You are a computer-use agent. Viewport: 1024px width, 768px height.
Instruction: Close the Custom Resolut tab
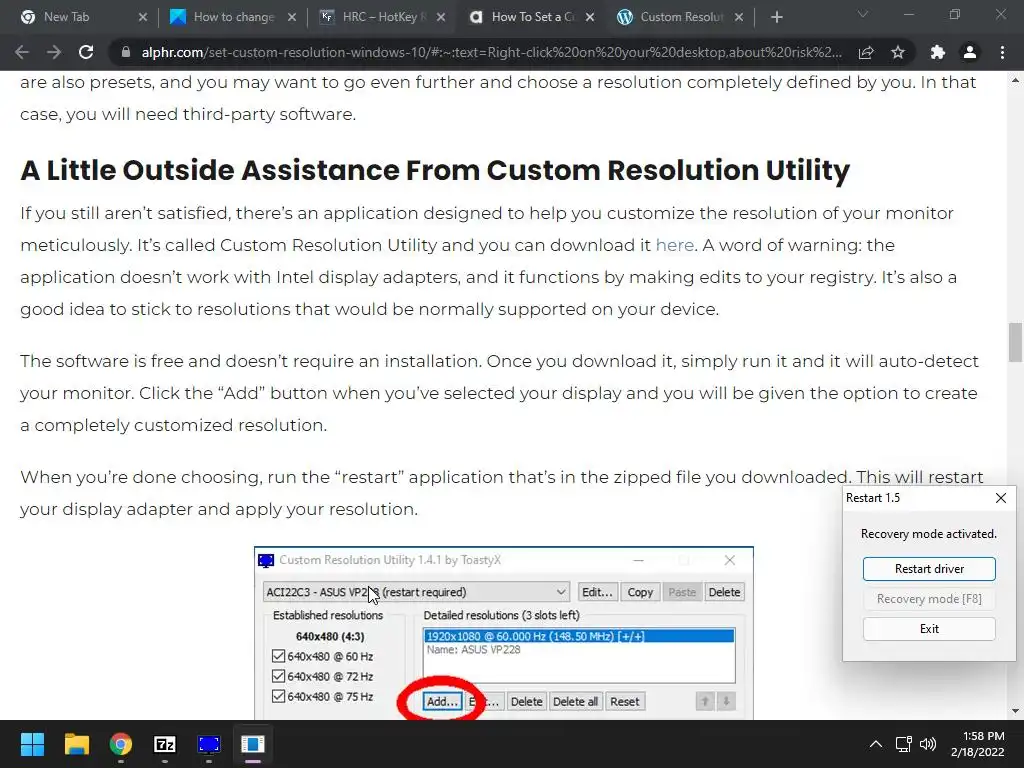739,17
